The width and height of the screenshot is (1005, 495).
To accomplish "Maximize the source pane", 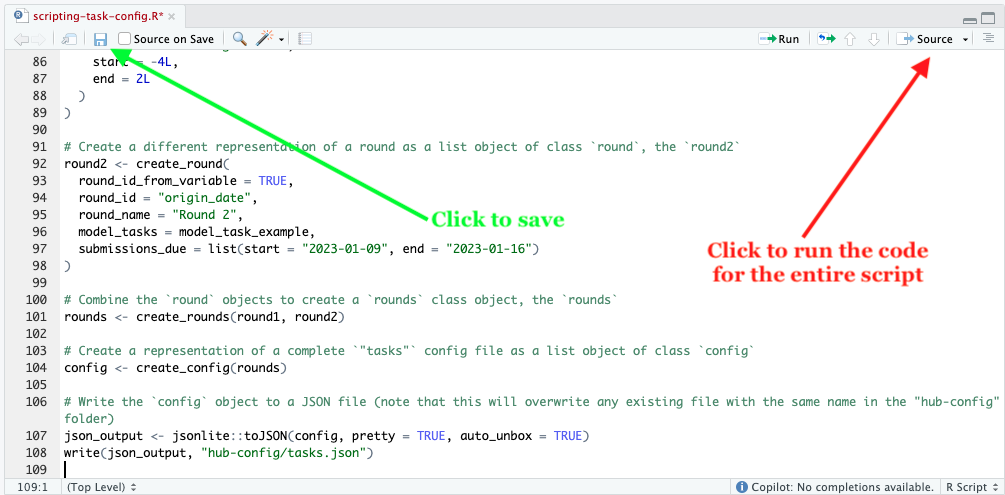I will click(988, 19).
